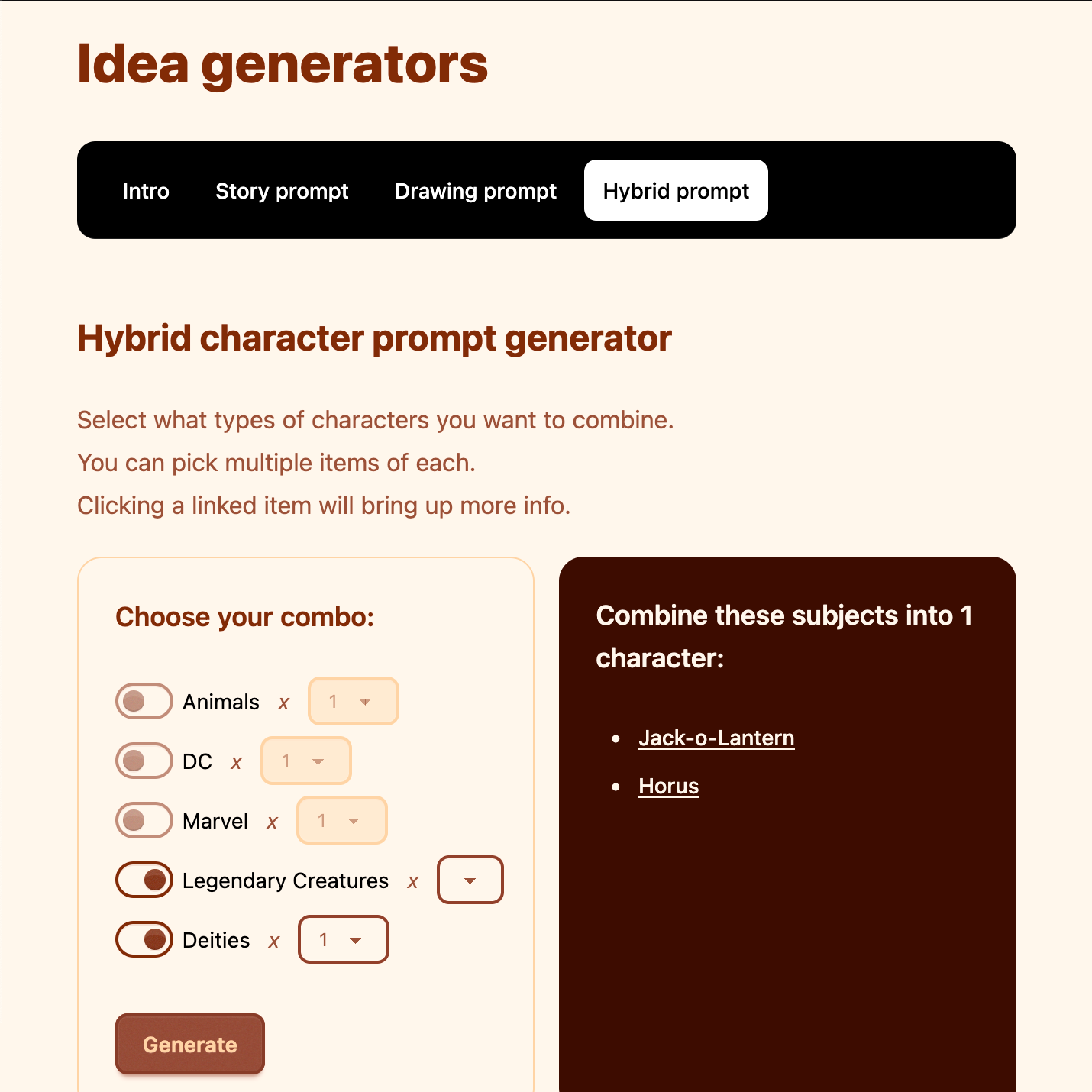
Task: Disable the Legendary Creatures toggle switch
Action: (x=144, y=880)
